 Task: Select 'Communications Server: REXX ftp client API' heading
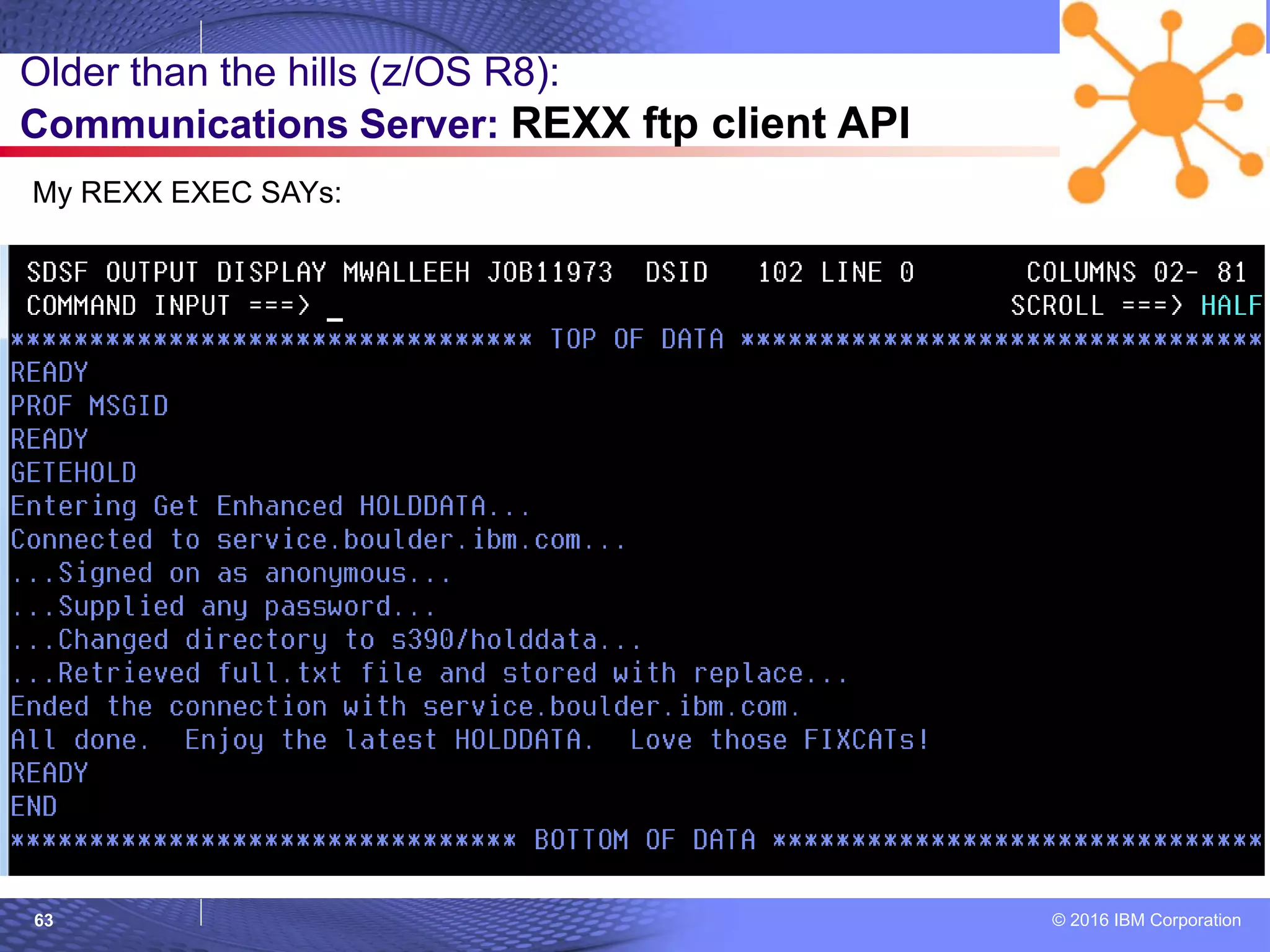(465, 123)
